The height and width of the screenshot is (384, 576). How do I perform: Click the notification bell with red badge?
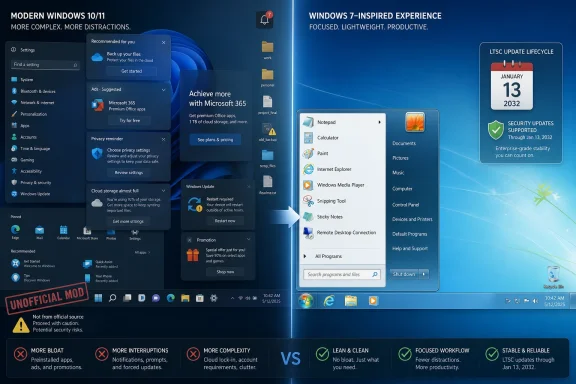click(x=264, y=19)
